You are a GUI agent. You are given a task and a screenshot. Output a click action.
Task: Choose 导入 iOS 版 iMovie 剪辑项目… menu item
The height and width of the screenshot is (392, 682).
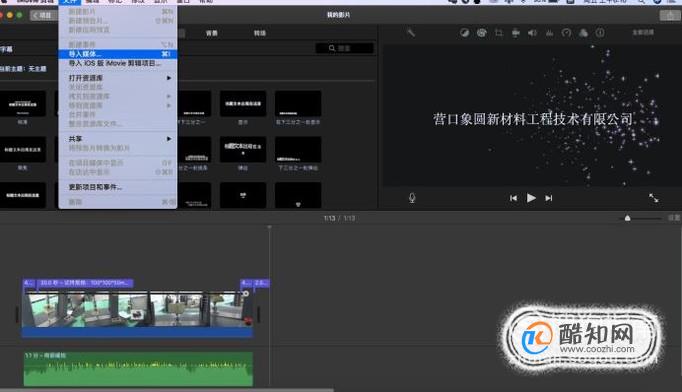[x=117, y=63]
